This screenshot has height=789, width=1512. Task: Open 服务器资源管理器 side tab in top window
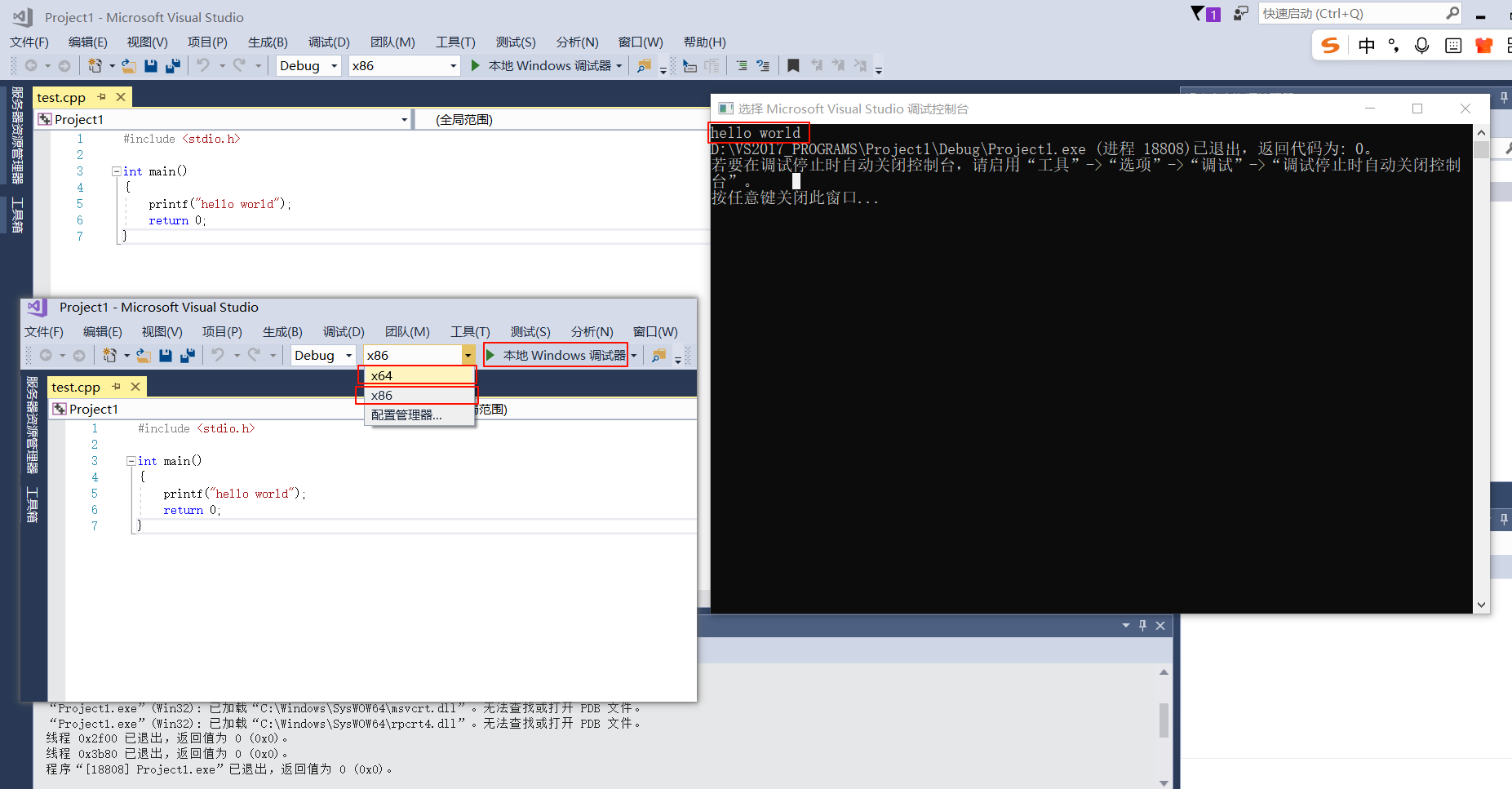(16, 135)
